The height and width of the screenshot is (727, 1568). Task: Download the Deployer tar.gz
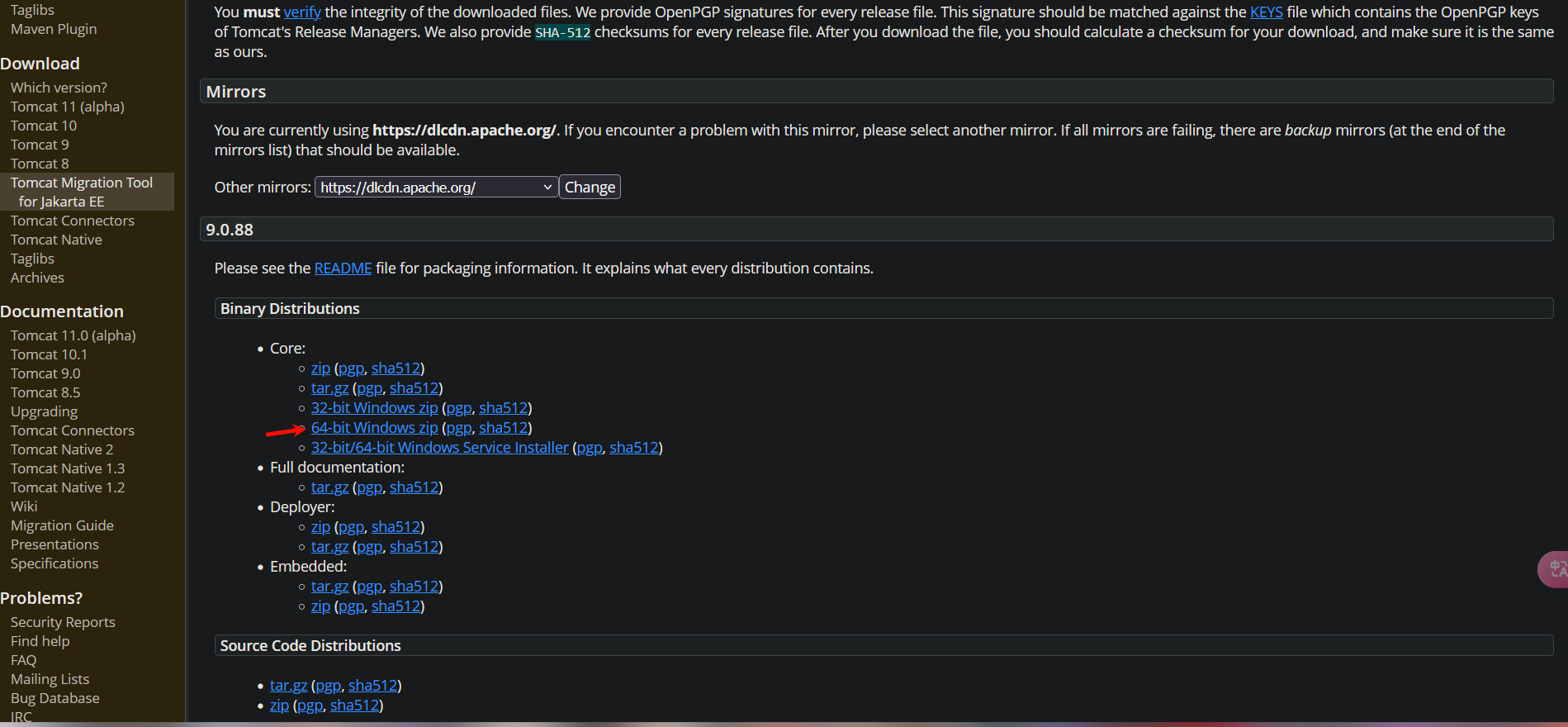[x=329, y=547]
